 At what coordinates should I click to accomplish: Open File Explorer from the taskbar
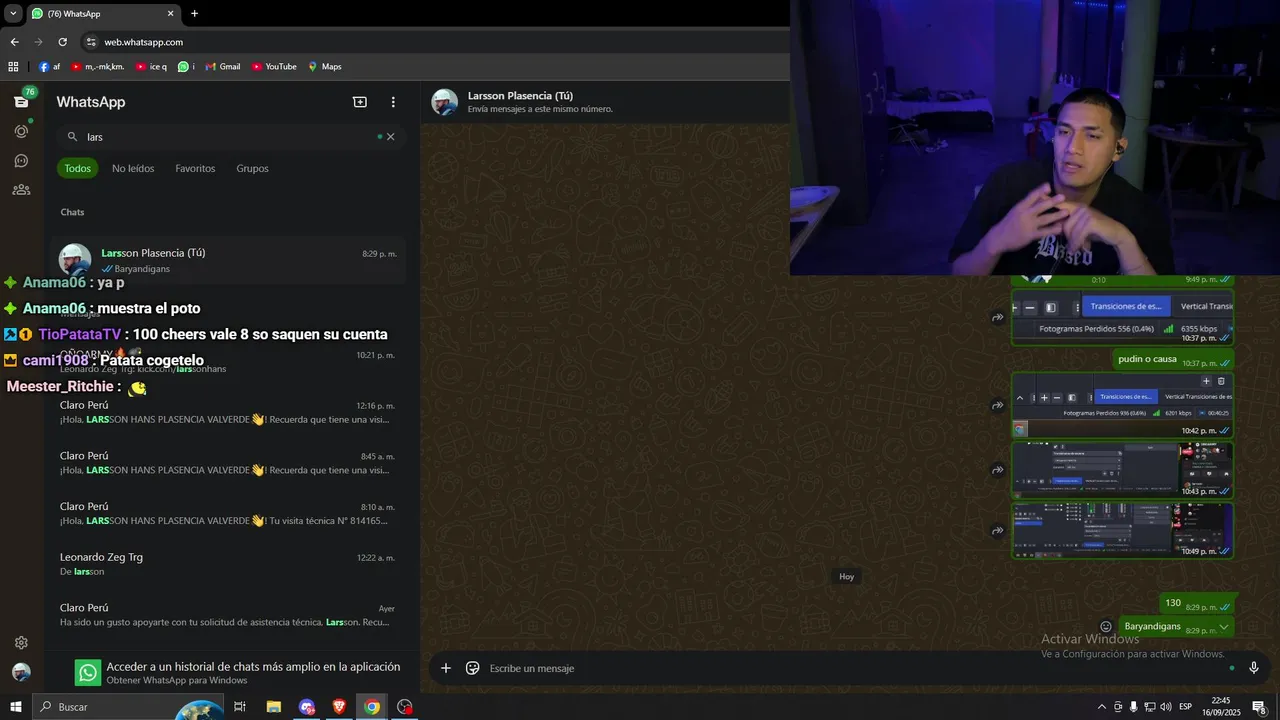point(273,707)
